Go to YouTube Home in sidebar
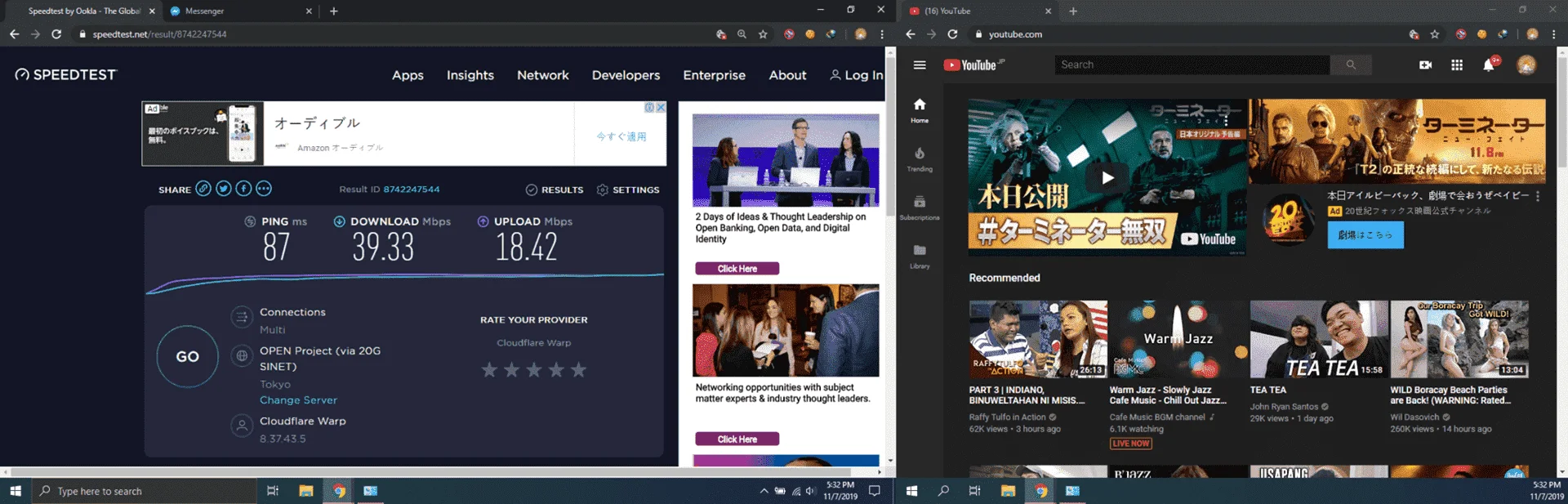1568x504 pixels. pos(920,110)
